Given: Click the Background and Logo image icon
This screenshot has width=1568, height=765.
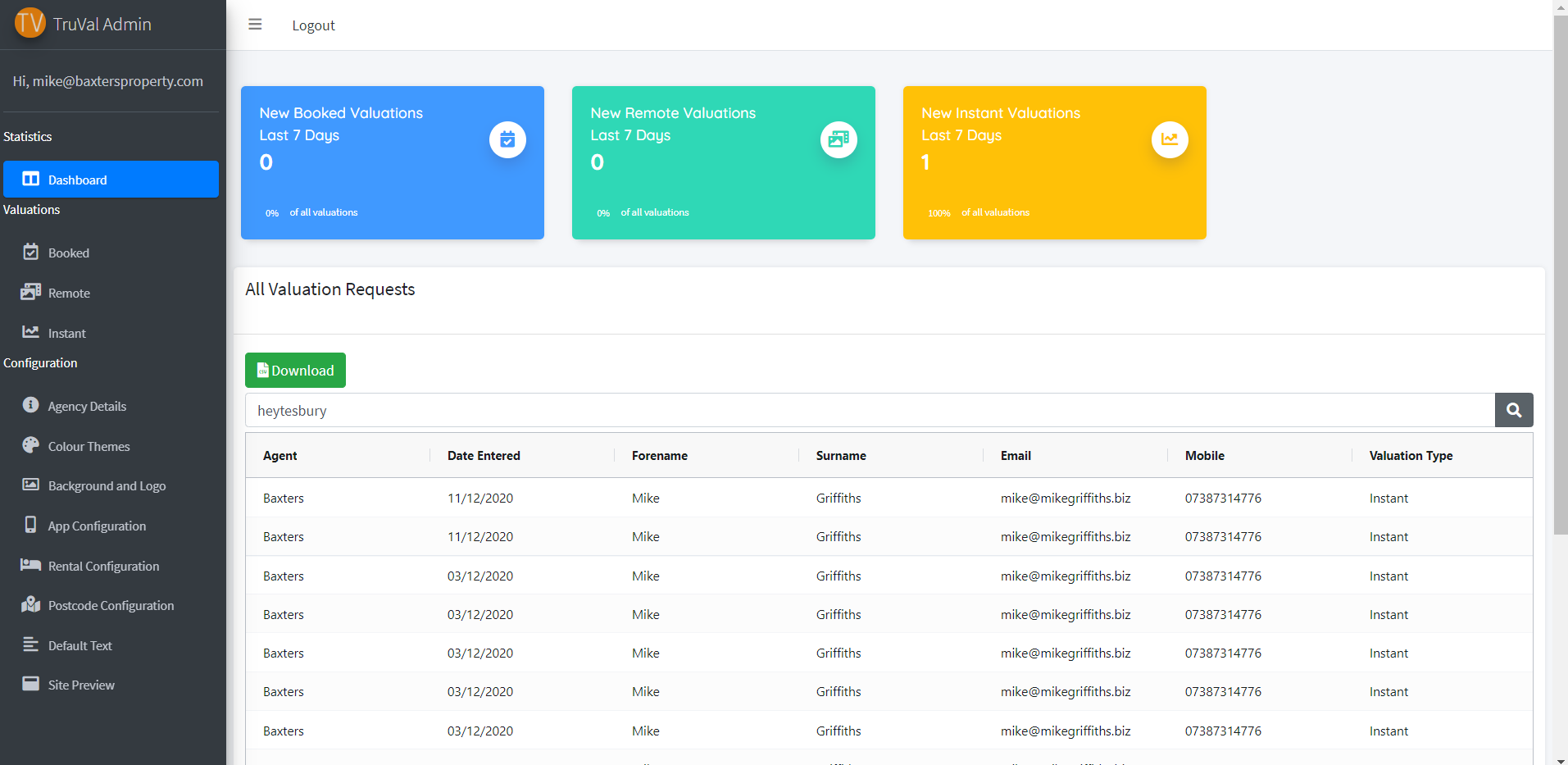Looking at the screenshot, I should pos(31,485).
